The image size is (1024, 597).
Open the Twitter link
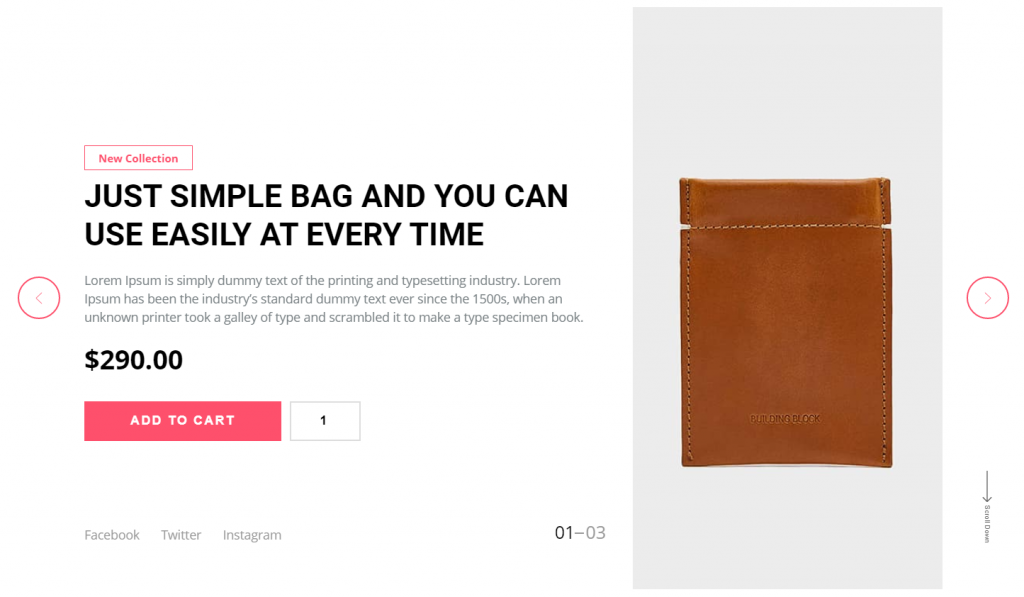(x=181, y=535)
